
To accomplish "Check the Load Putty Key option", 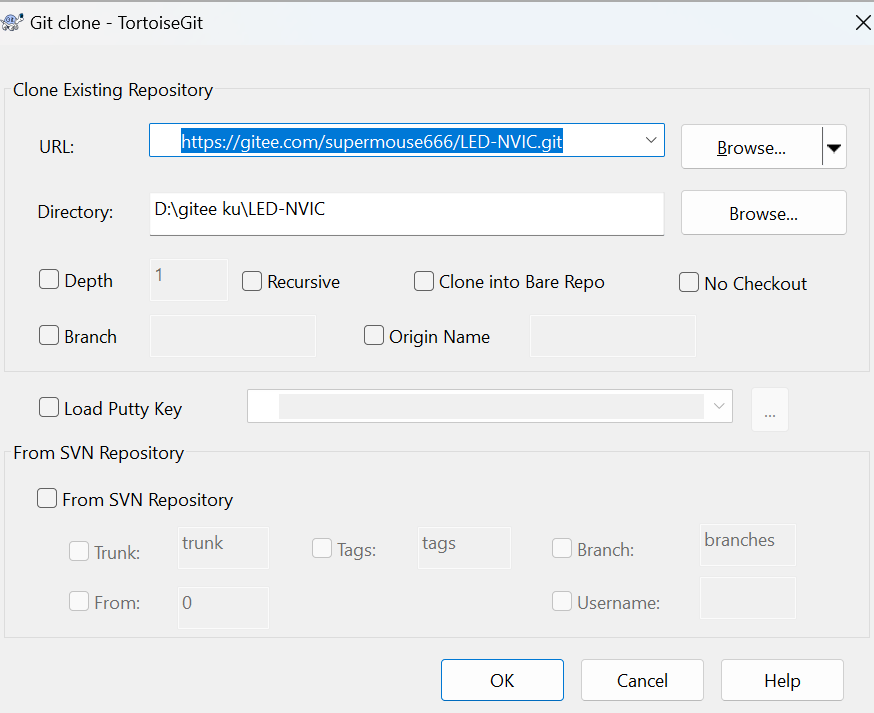I will 49,407.
